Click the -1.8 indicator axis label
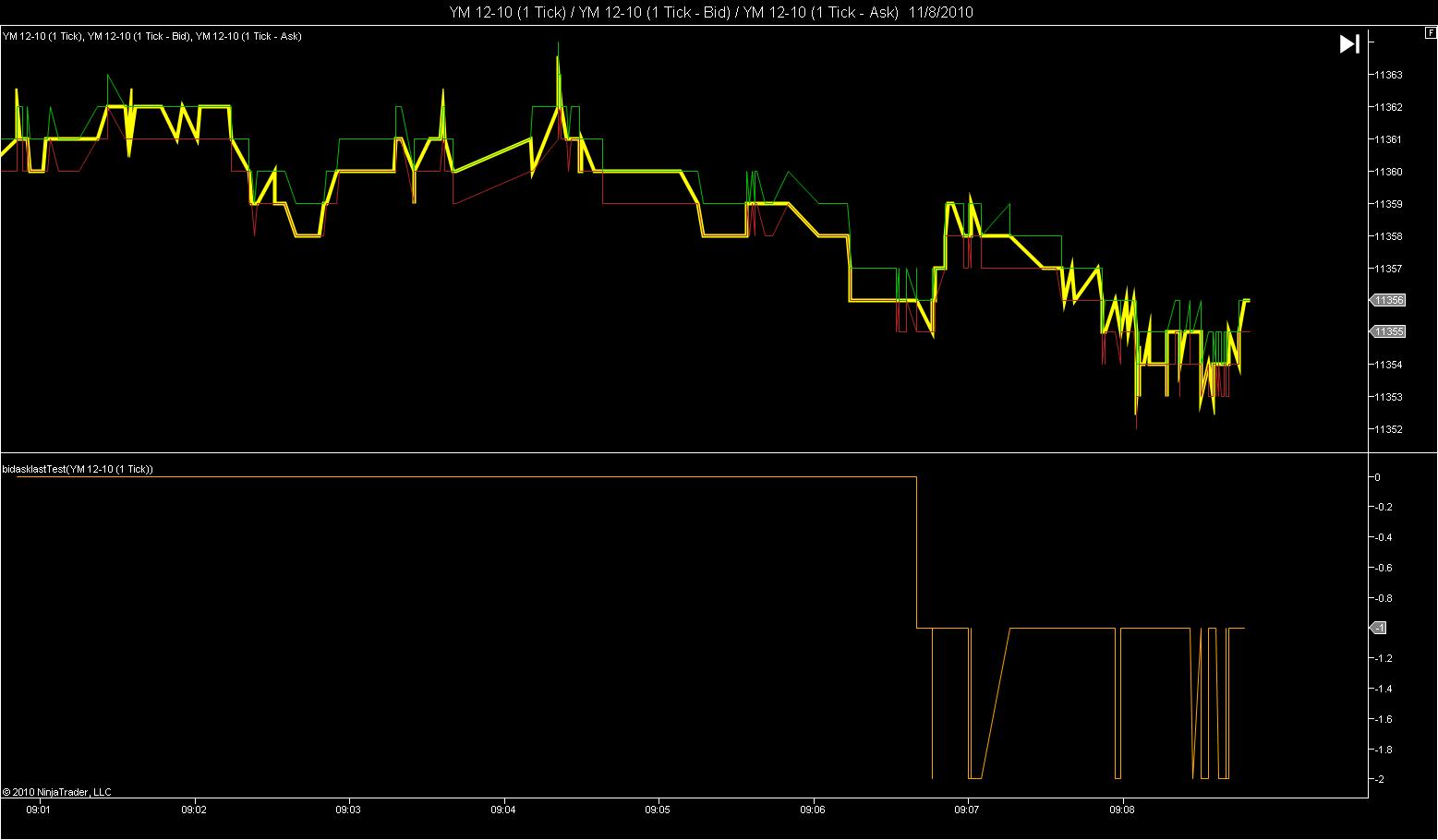 [1383, 750]
